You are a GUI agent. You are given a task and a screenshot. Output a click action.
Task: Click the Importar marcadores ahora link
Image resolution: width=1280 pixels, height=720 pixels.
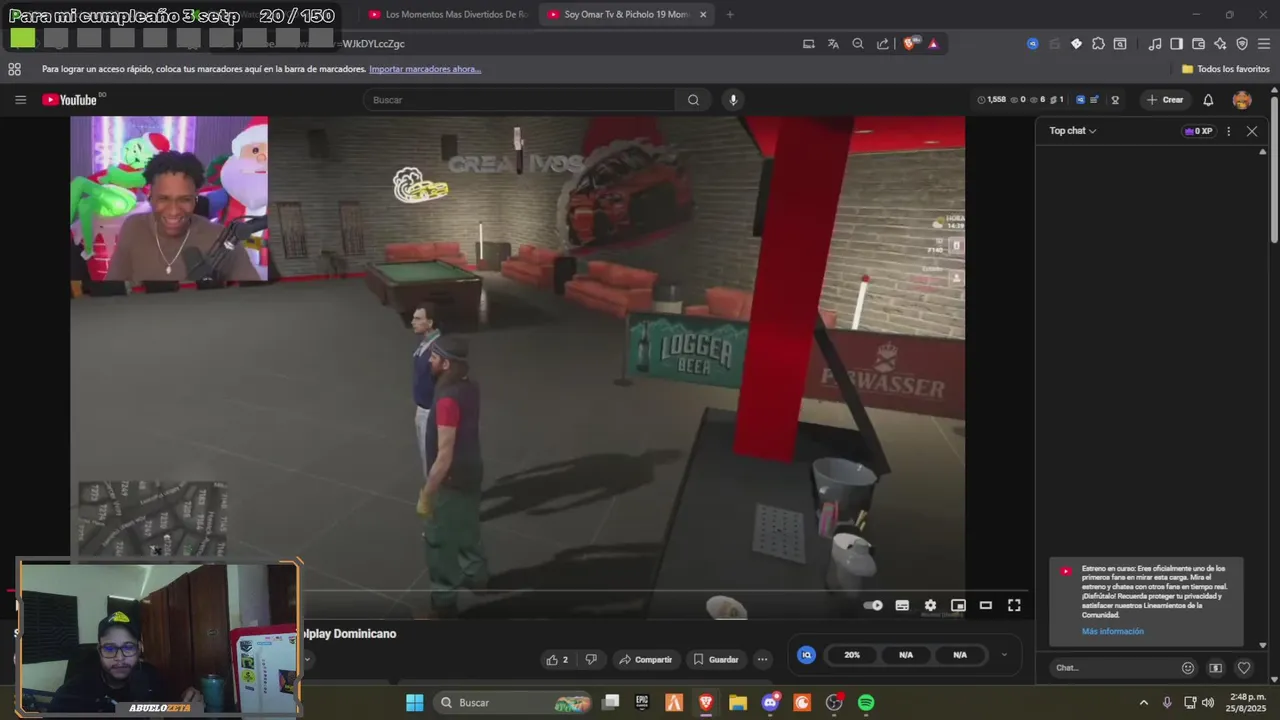point(425,69)
